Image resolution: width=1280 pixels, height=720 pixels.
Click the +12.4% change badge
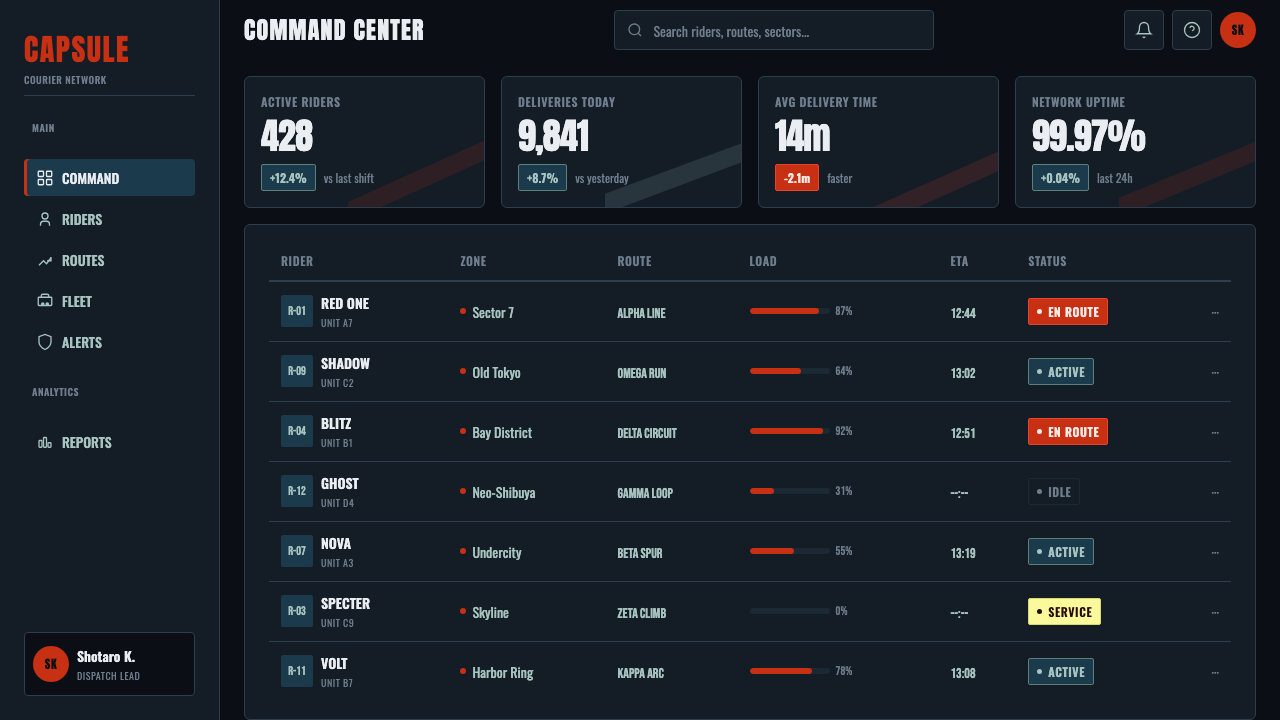pyautogui.click(x=288, y=178)
